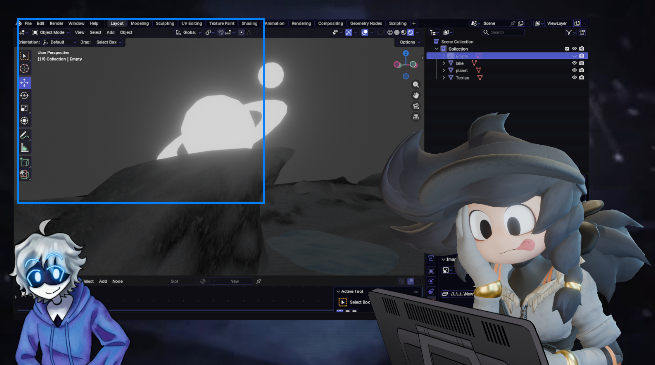Open the File menu

point(28,23)
